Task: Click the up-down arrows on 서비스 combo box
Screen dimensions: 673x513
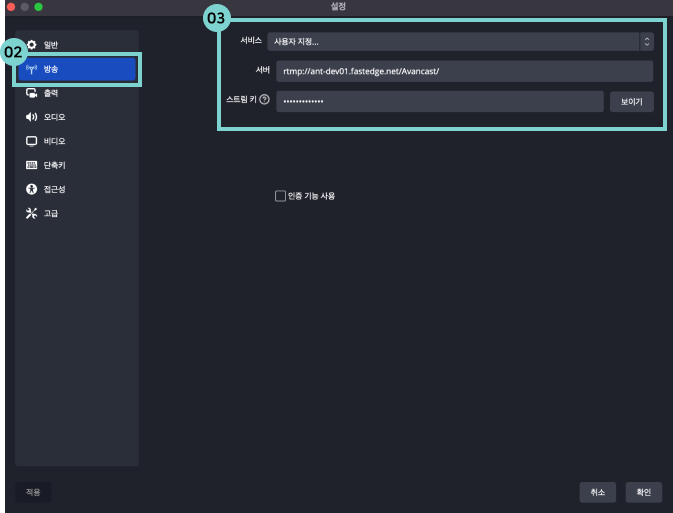Action: (x=646, y=41)
